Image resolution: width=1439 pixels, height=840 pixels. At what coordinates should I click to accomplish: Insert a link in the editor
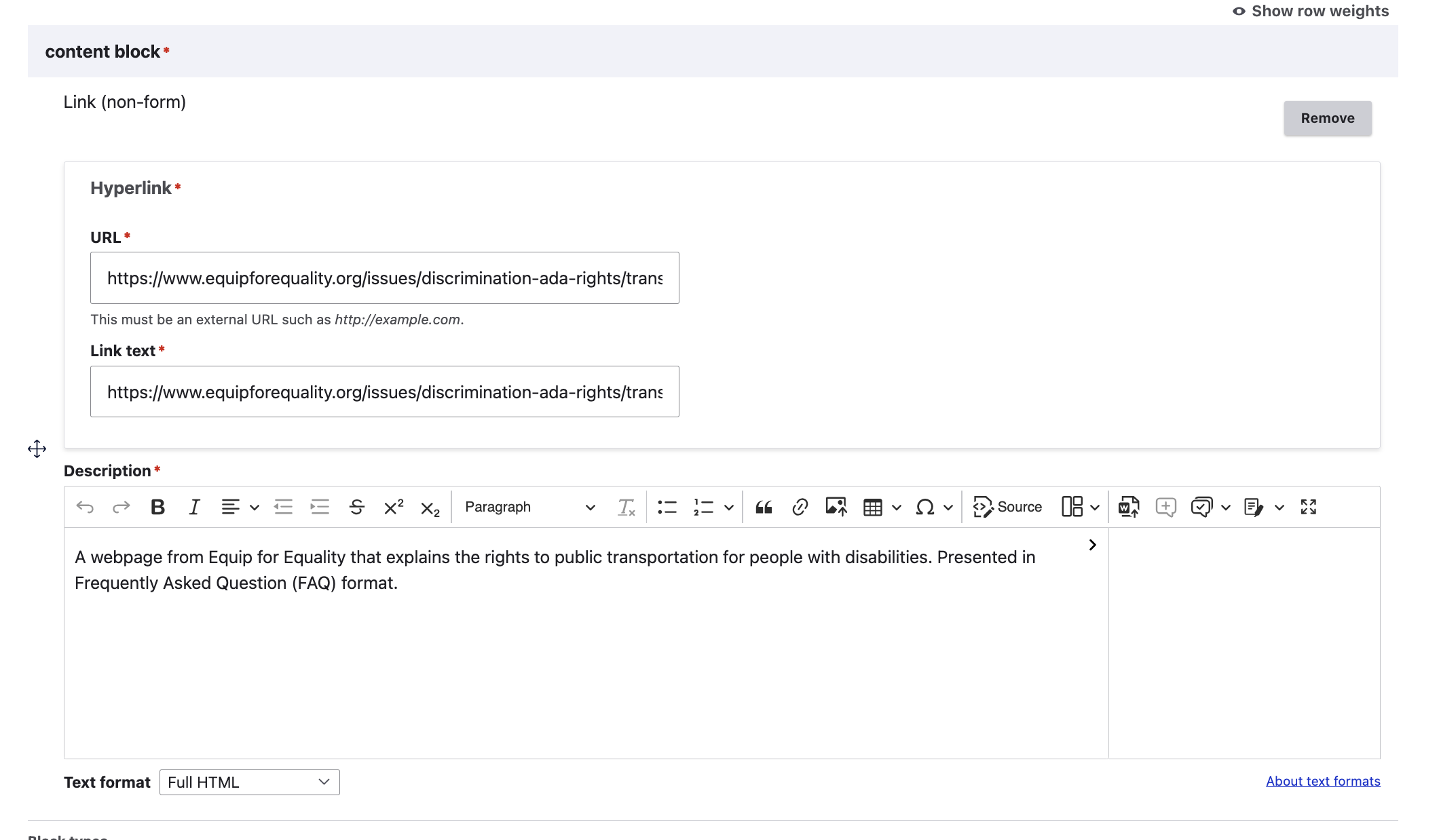[800, 507]
